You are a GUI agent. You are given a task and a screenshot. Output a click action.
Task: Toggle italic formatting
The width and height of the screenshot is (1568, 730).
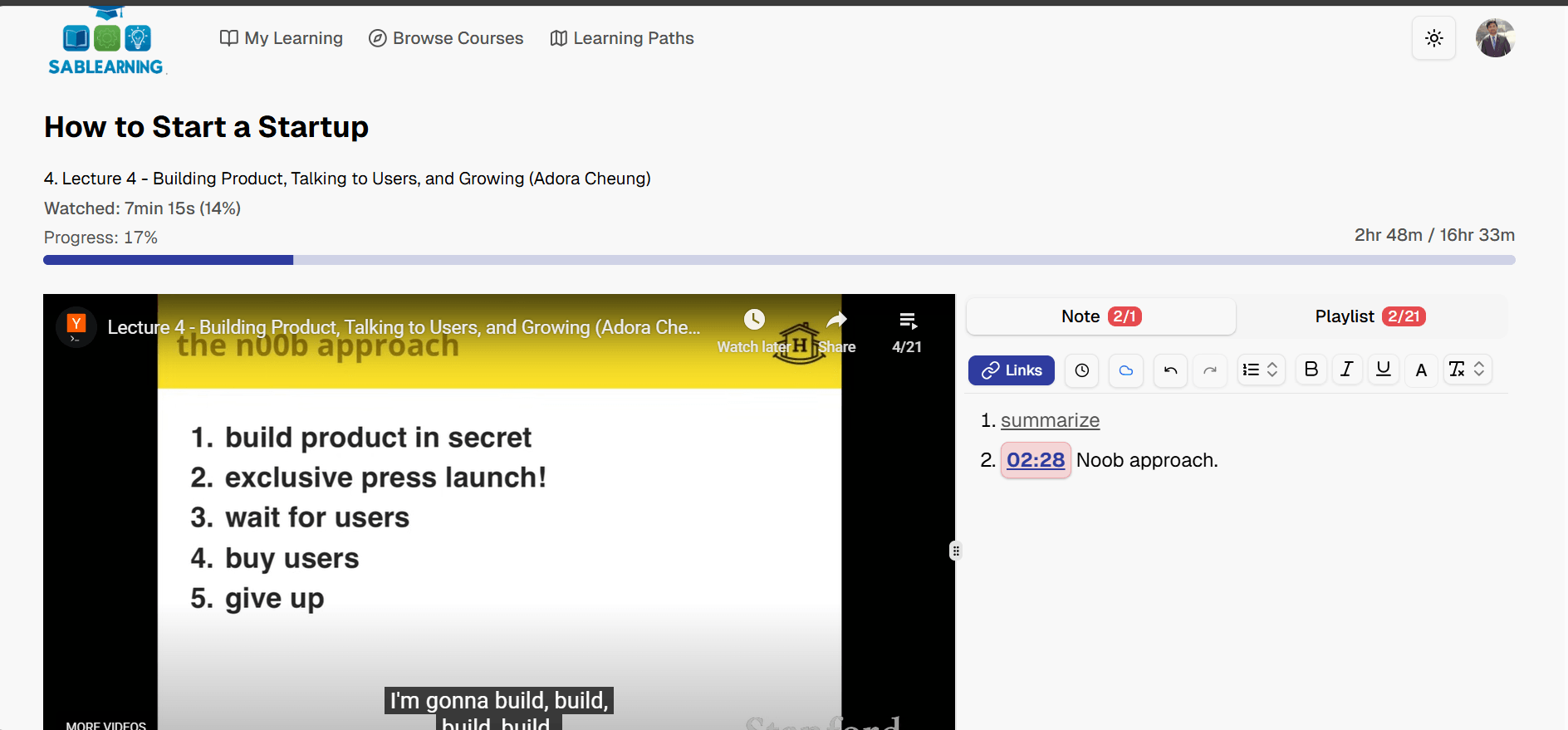[1346, 370]
